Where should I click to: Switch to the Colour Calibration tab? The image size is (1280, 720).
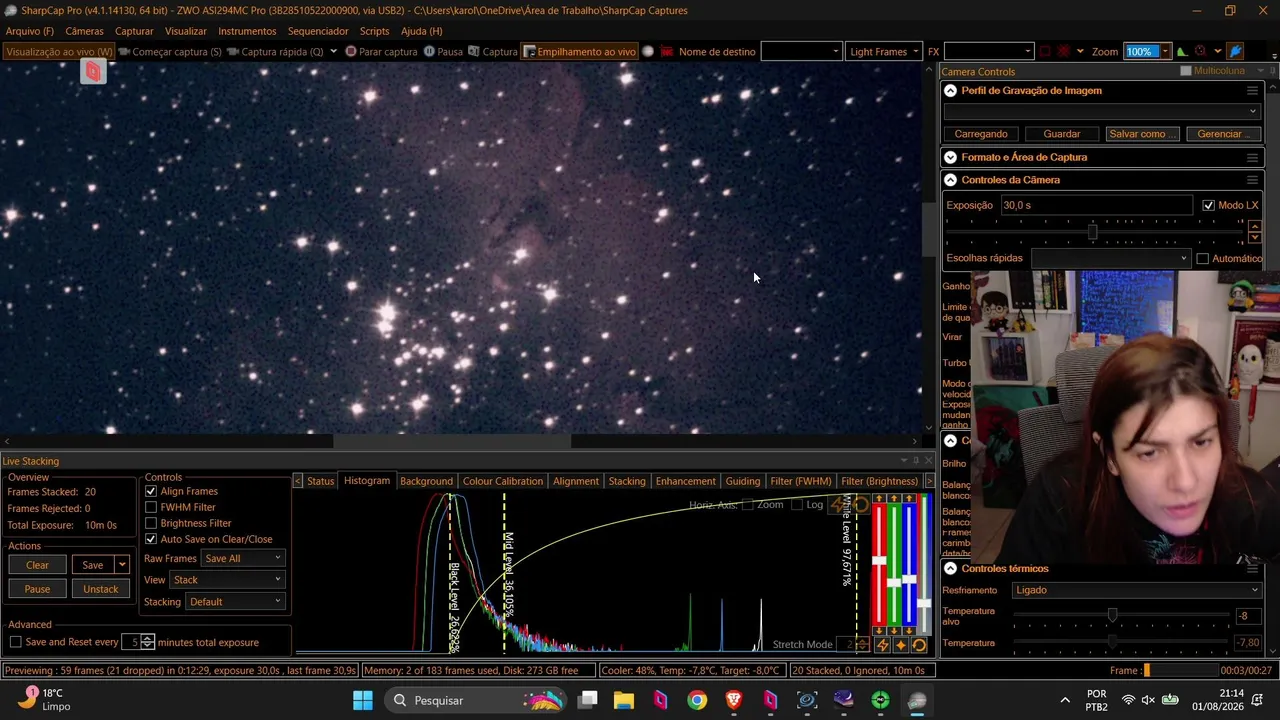tap(502, 481)
